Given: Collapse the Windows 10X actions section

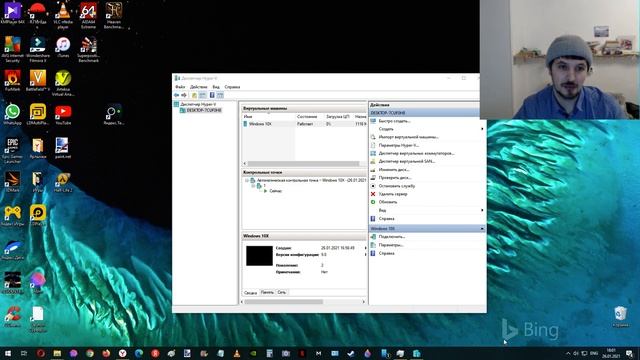Looking at the screenshot, I should click(482, 229).
